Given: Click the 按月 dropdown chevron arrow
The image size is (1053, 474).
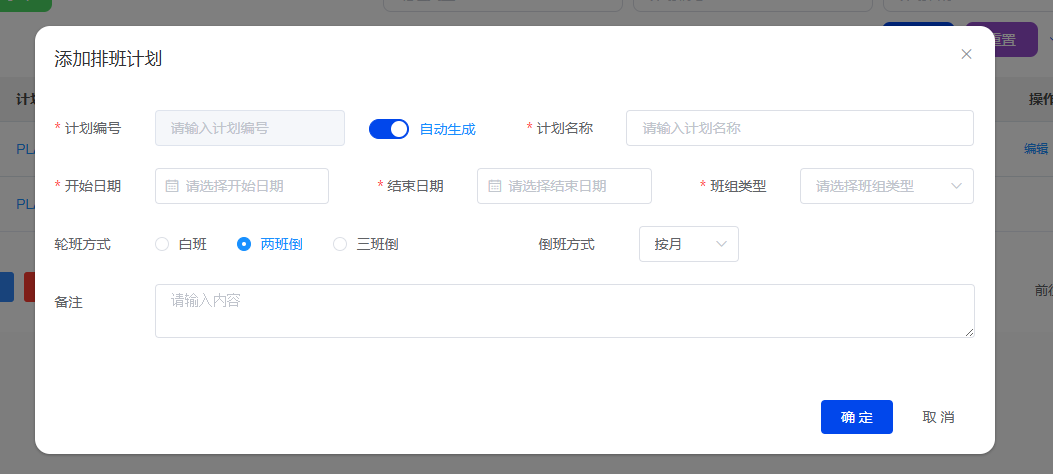Looking at the screenshot, I should [x=722, y=244].
